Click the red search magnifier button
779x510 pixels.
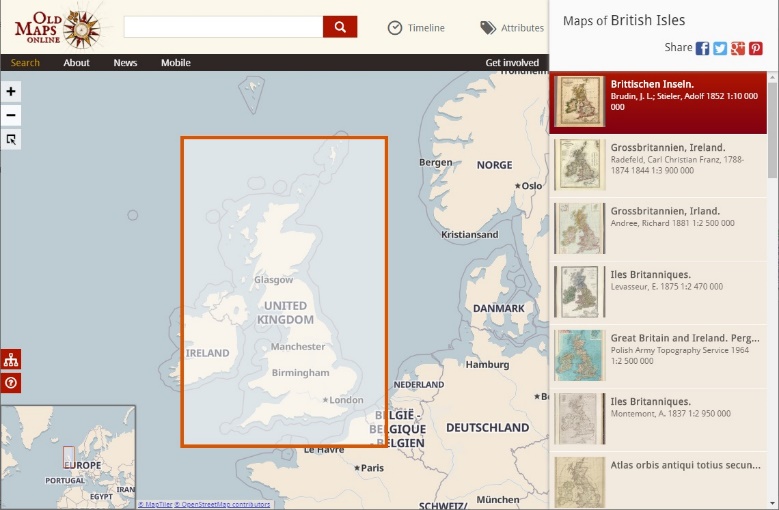click(x=340, y=27)
